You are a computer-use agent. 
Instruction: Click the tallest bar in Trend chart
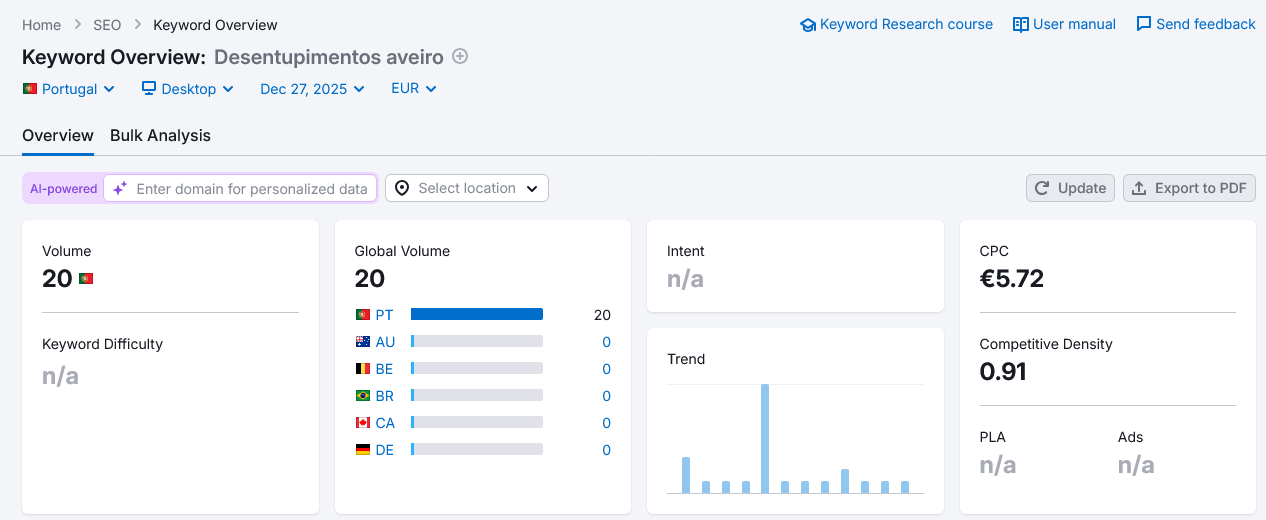tap(765, 438)
